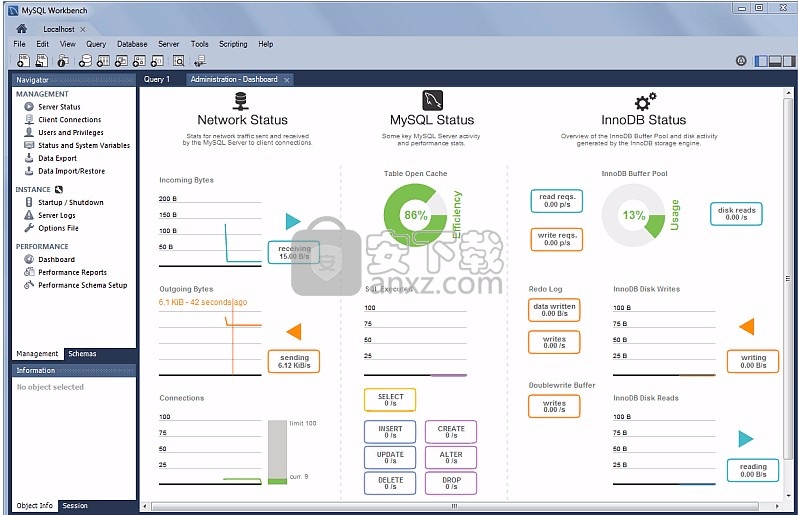Open Status and System Variables
798x515 pixels.
84,146
